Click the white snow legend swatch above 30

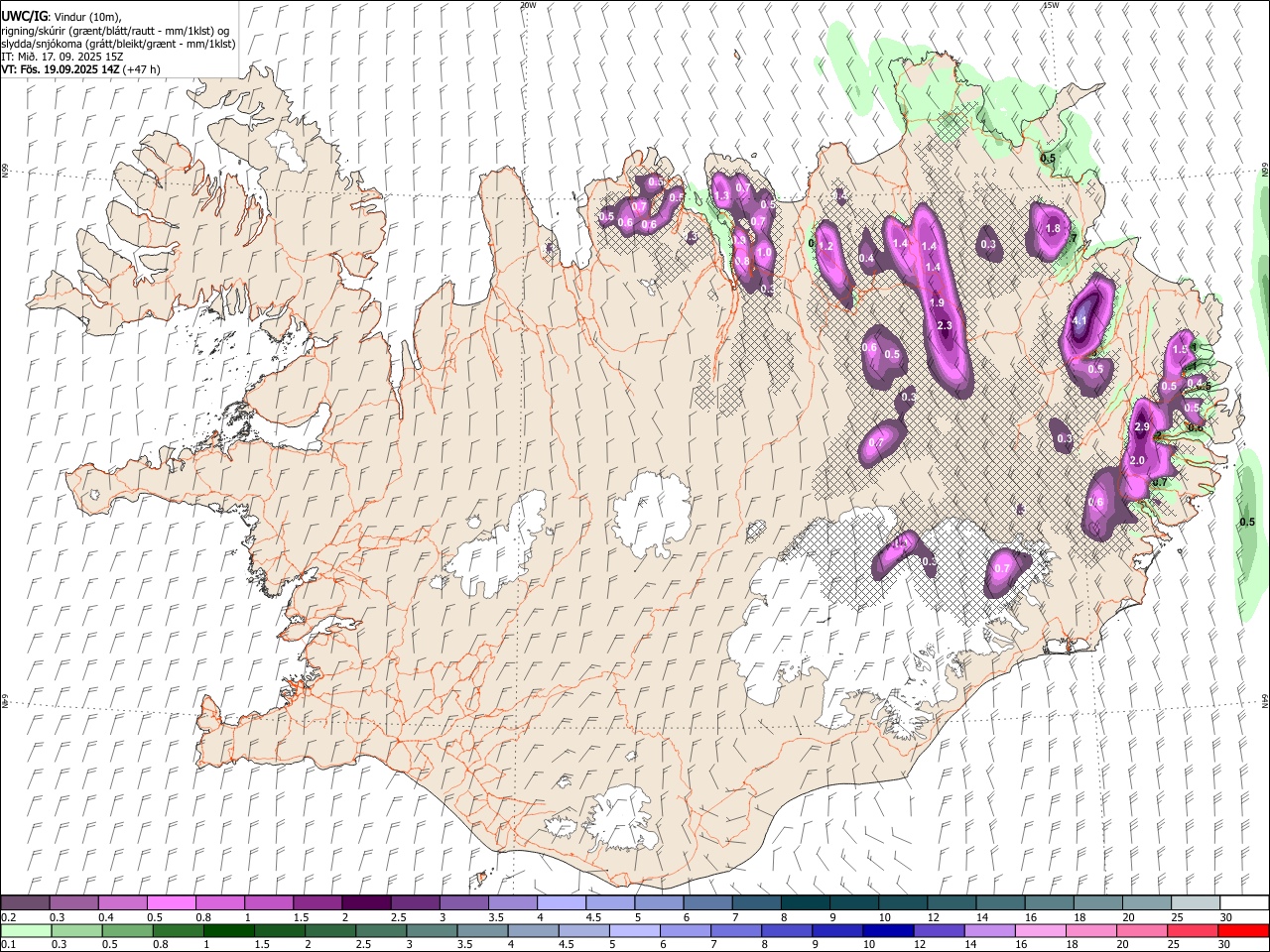pos(1243,902)
